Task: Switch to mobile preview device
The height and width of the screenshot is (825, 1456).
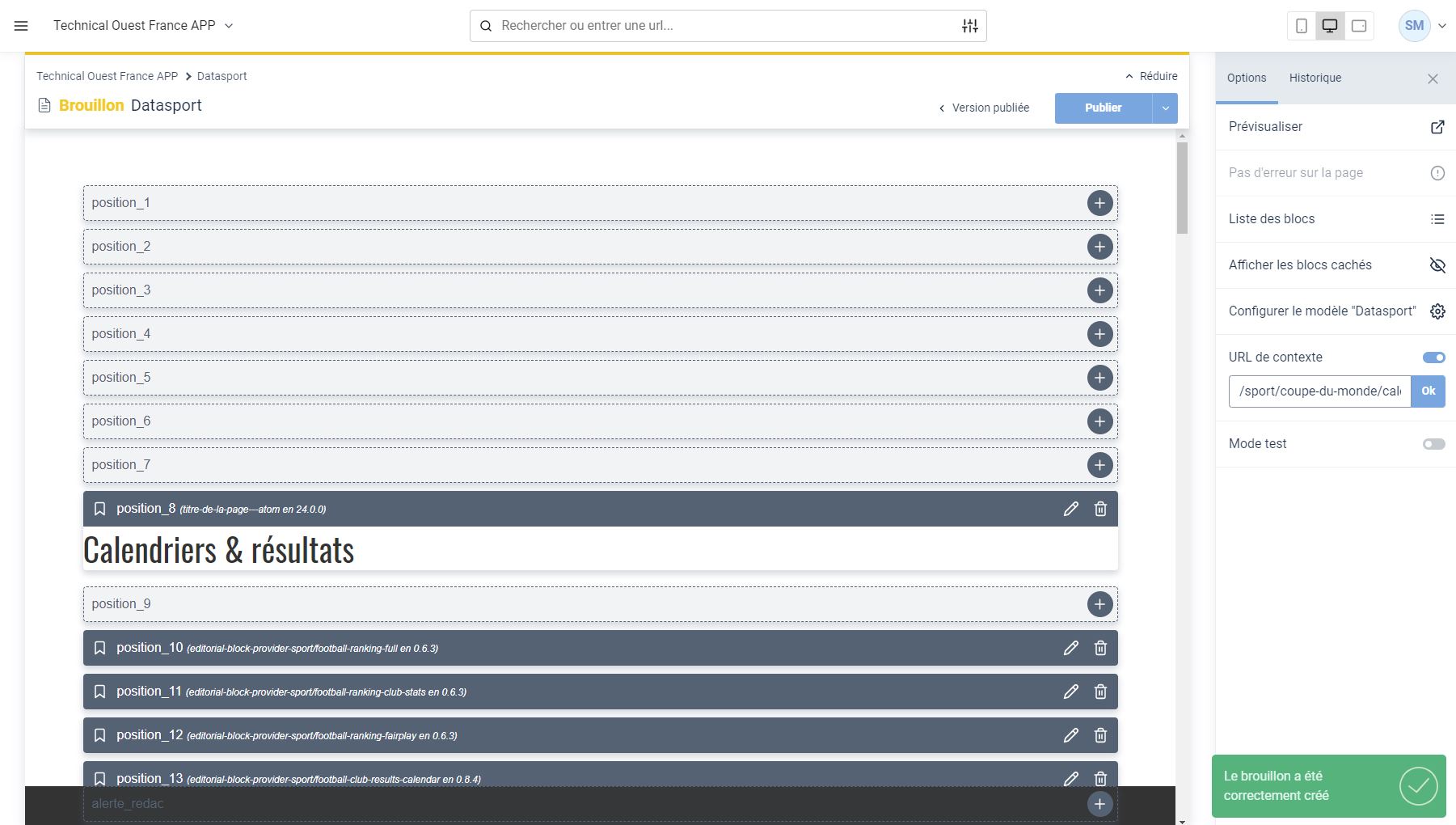Action: pyautogui.click(x=1301, y=26)
